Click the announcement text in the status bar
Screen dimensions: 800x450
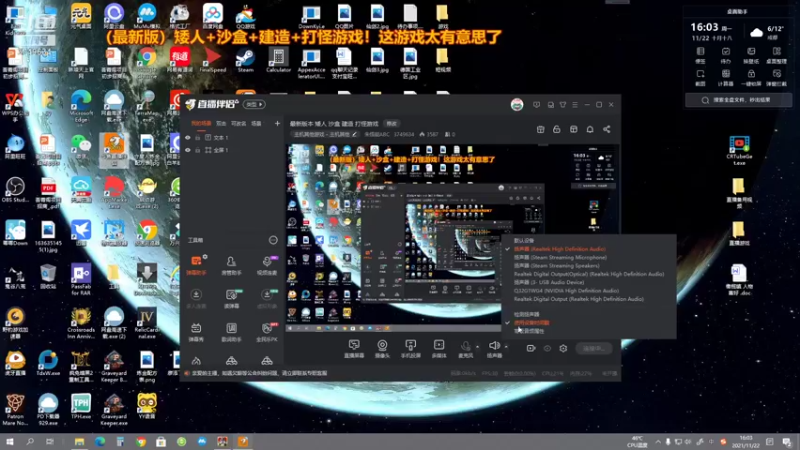(259, 373)
